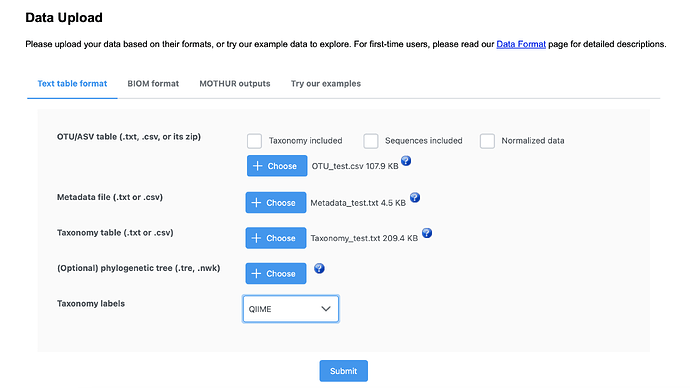Image resolution: width=690 pixels, height=388 pixels.
Task: Open help icon next to Metadata_test.txt
Action: pos(415,198)
